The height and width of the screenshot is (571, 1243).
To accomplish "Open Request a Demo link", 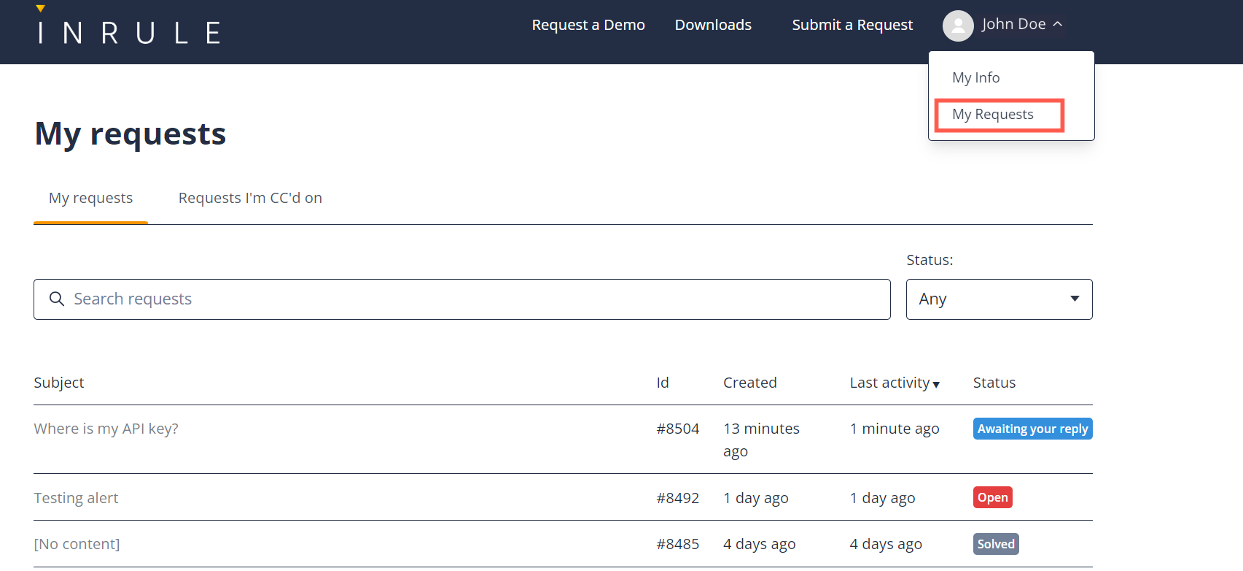I will click(x=588, y=25).
